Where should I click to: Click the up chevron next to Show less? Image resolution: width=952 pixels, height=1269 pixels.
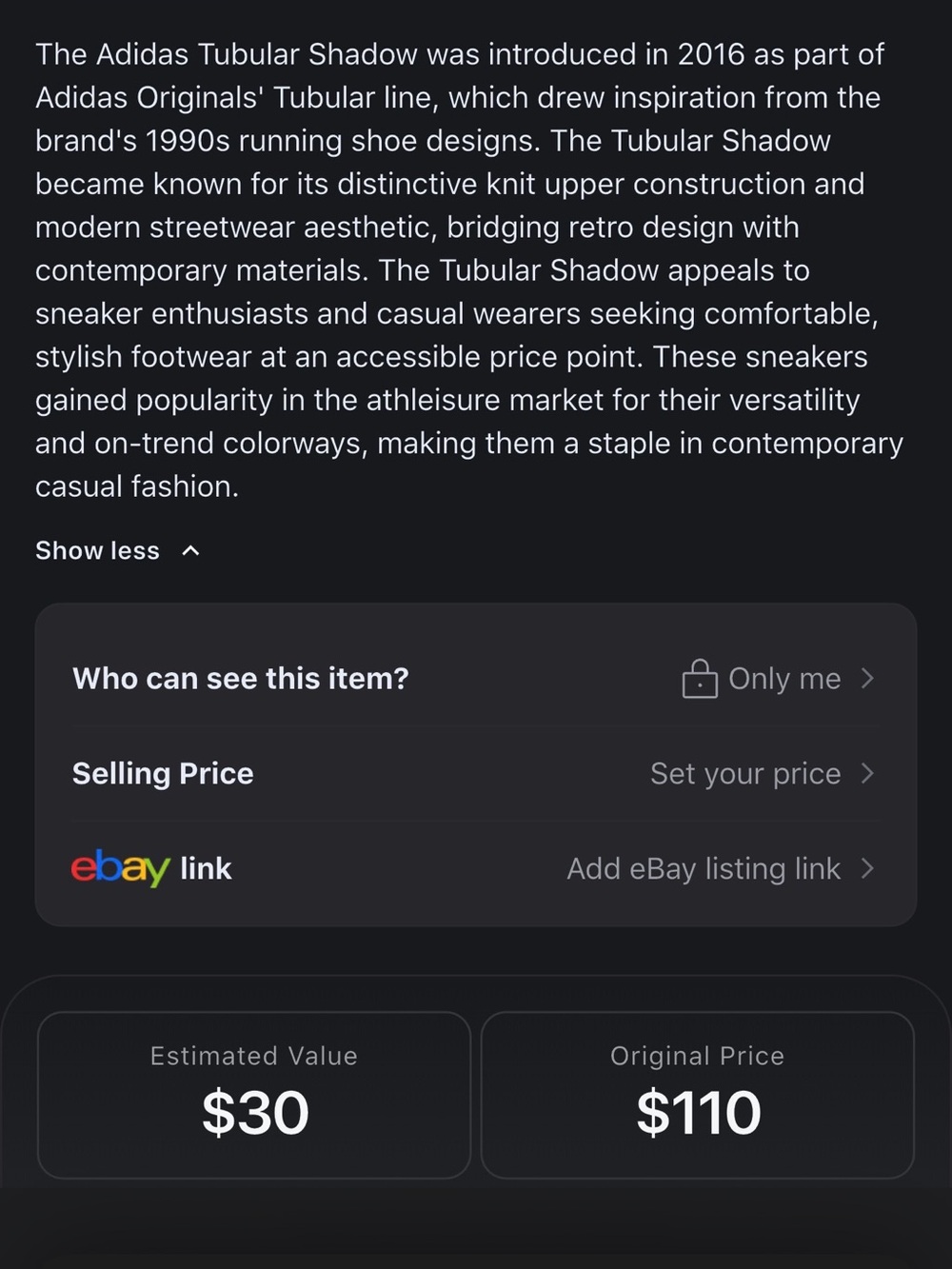(190, 550)
